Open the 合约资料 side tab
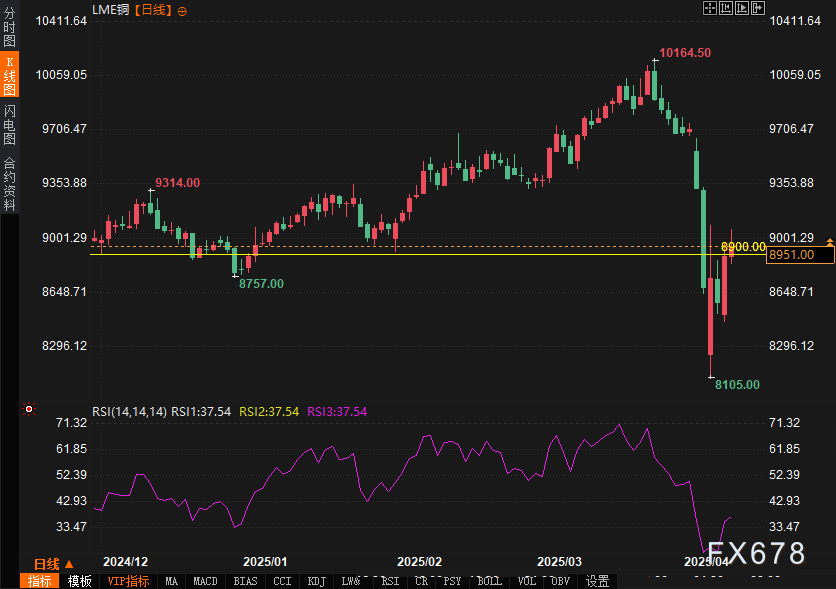The height and width of the screenshot is (589, 836). tap(9, 184)
